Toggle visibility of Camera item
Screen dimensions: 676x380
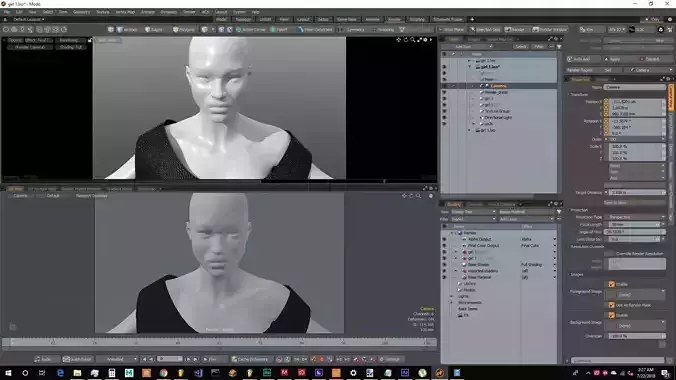pyautogui.click(x=444, y=86)
